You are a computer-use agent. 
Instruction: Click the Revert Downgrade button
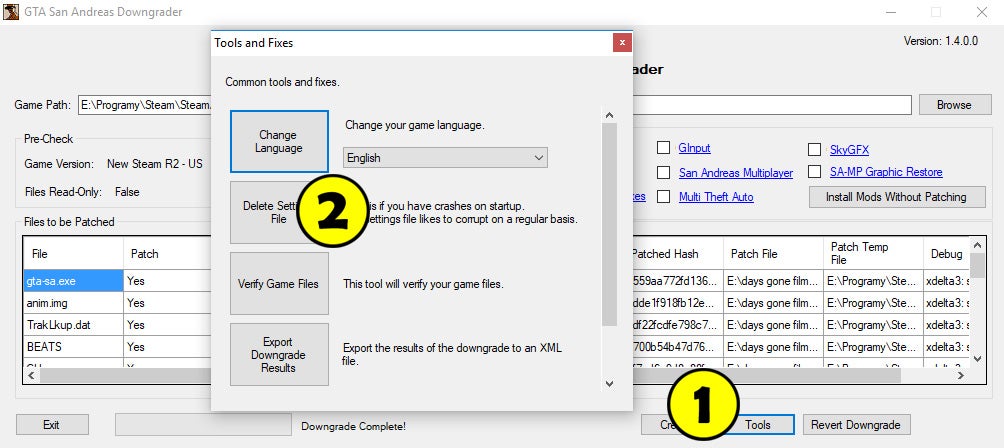(x=856, y=425)
